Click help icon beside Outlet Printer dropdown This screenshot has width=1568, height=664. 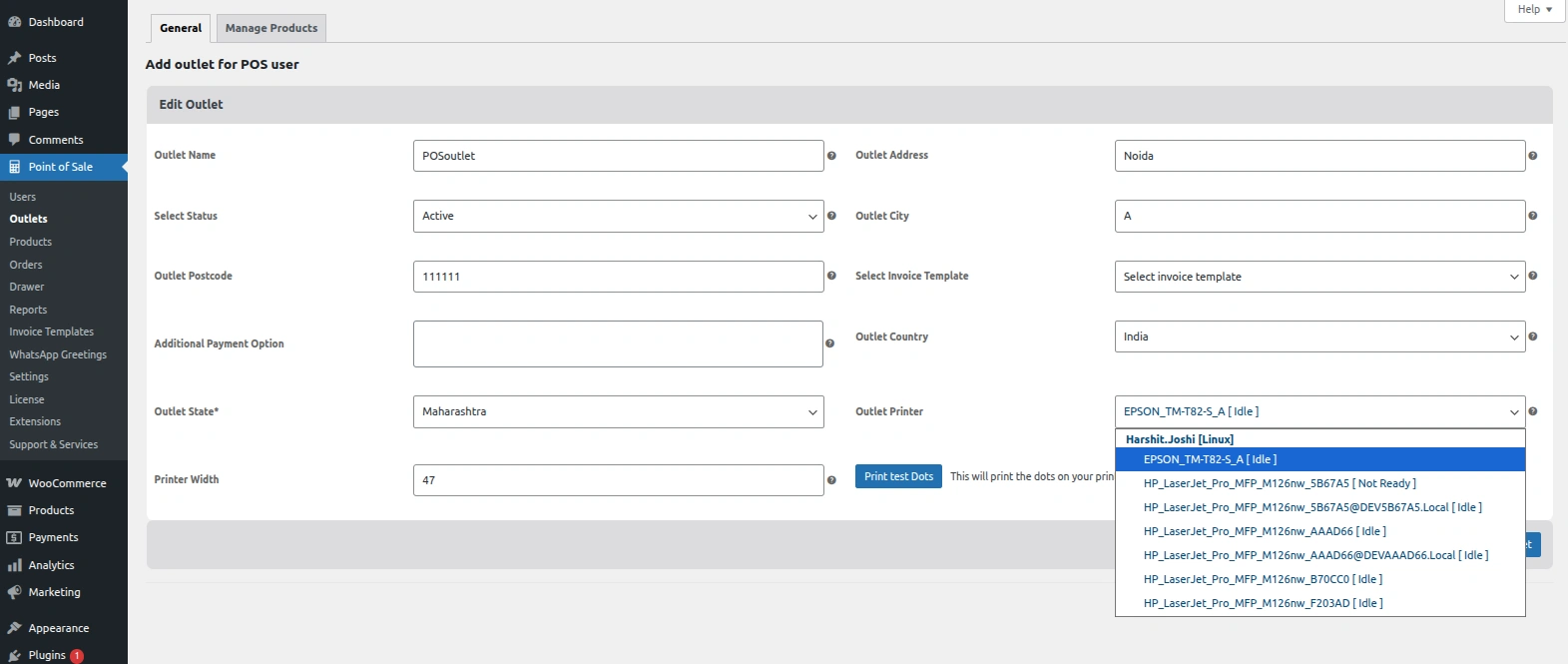pos(1532,411)
